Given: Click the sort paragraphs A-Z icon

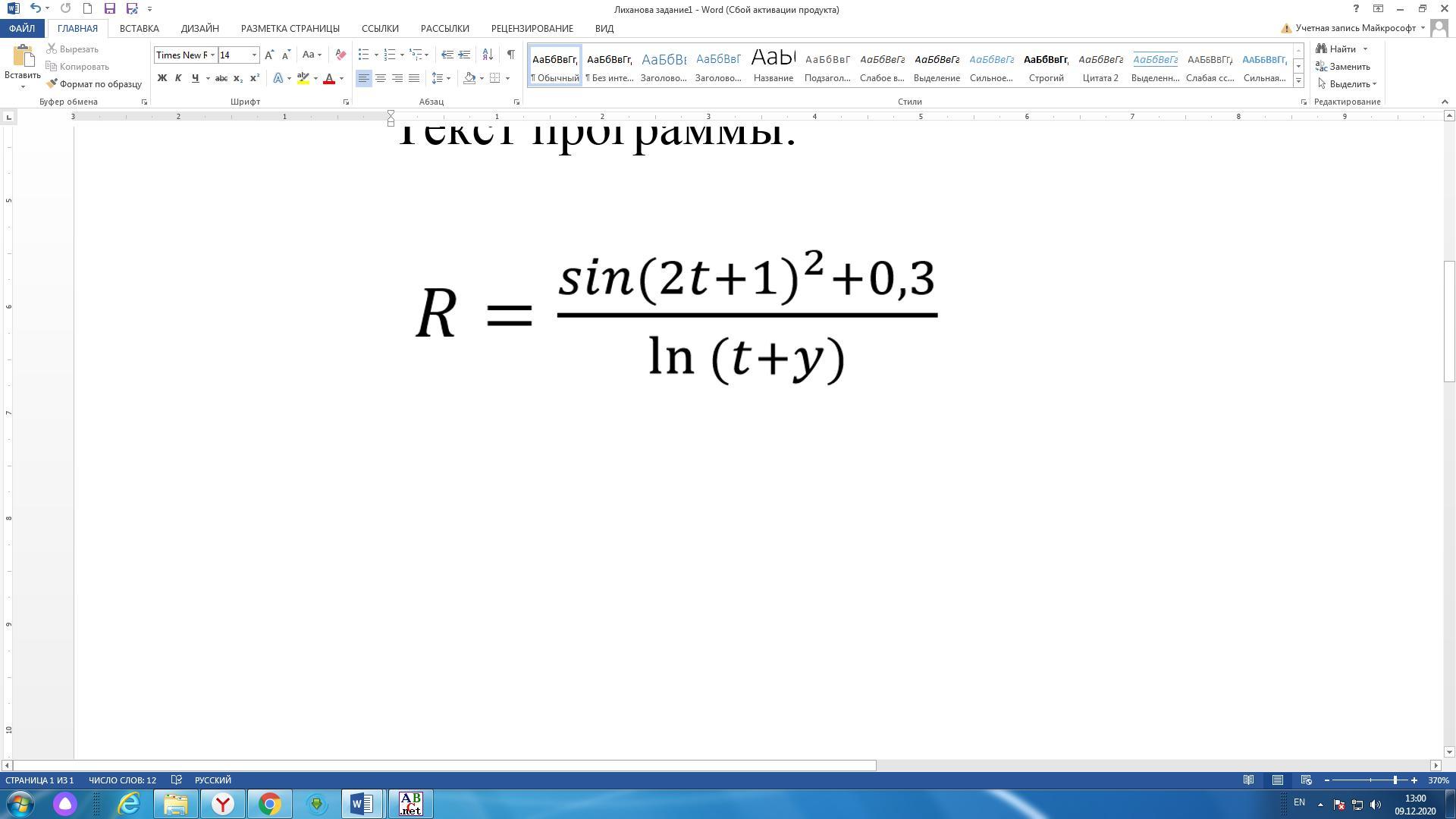Looking at the screenshot, I should click(488, 55).
